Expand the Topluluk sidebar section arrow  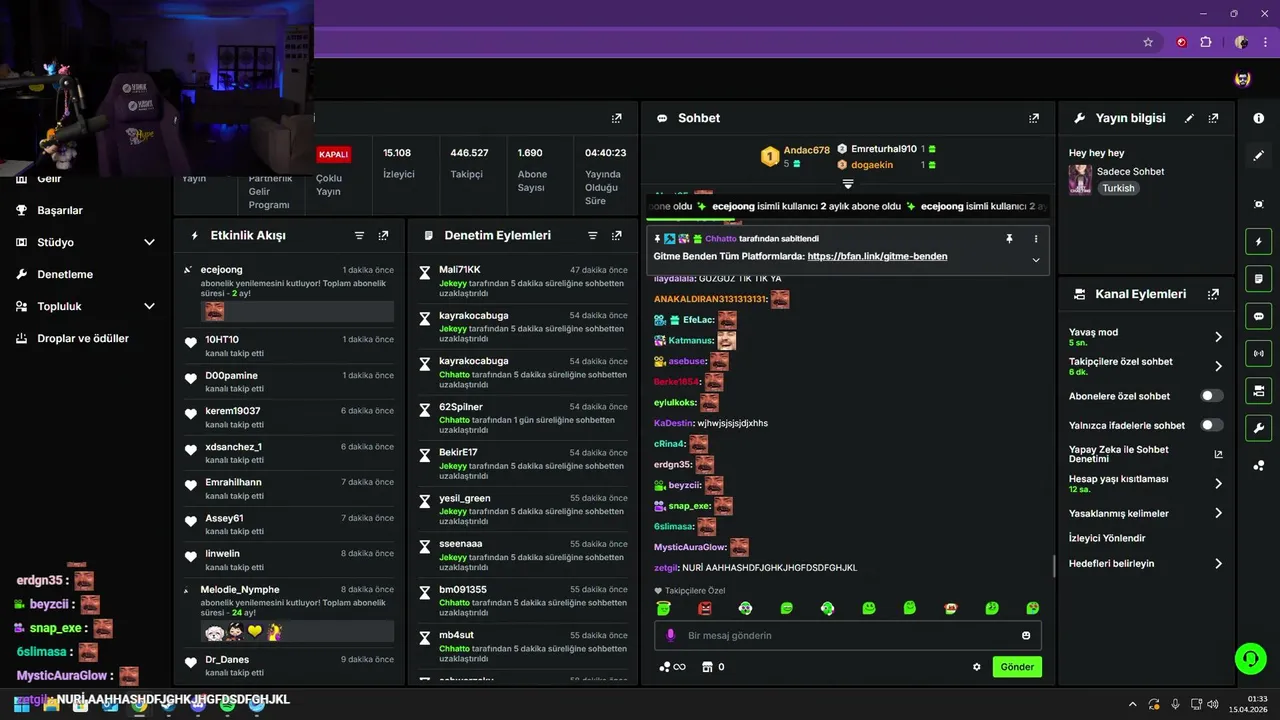click(149, 306)
